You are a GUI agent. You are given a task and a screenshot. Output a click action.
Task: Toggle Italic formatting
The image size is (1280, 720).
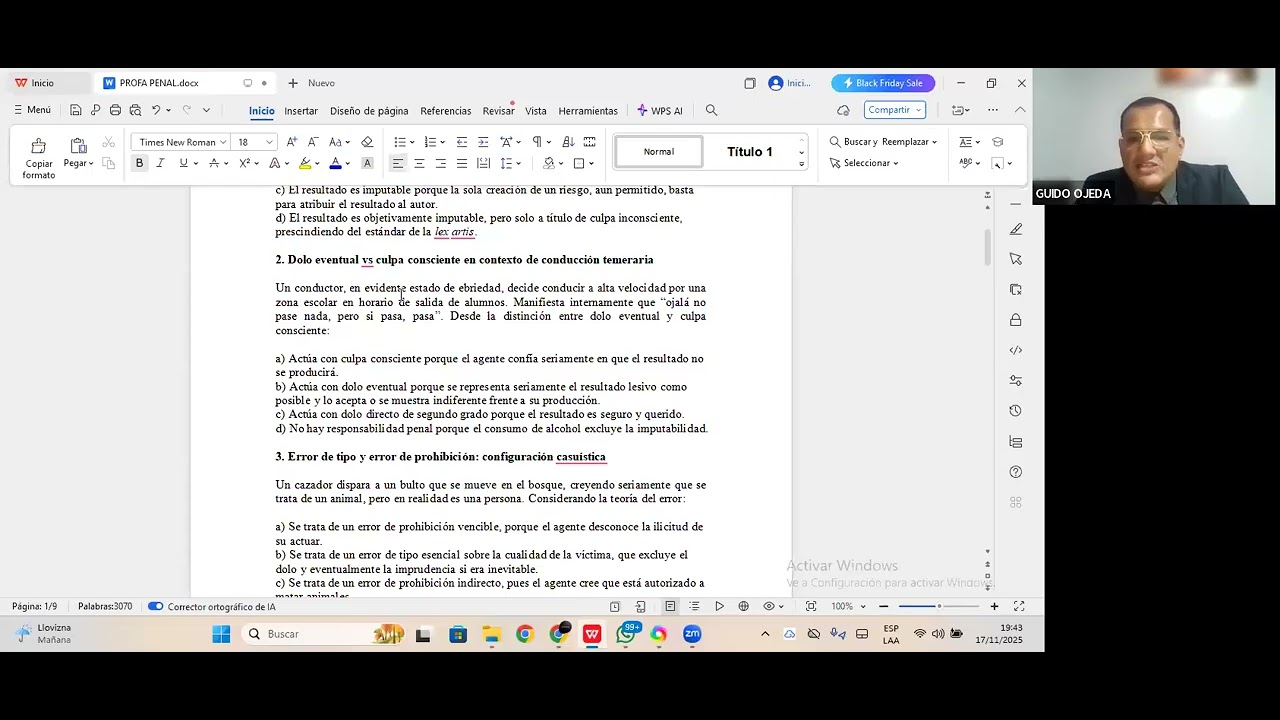coord(160,163)
